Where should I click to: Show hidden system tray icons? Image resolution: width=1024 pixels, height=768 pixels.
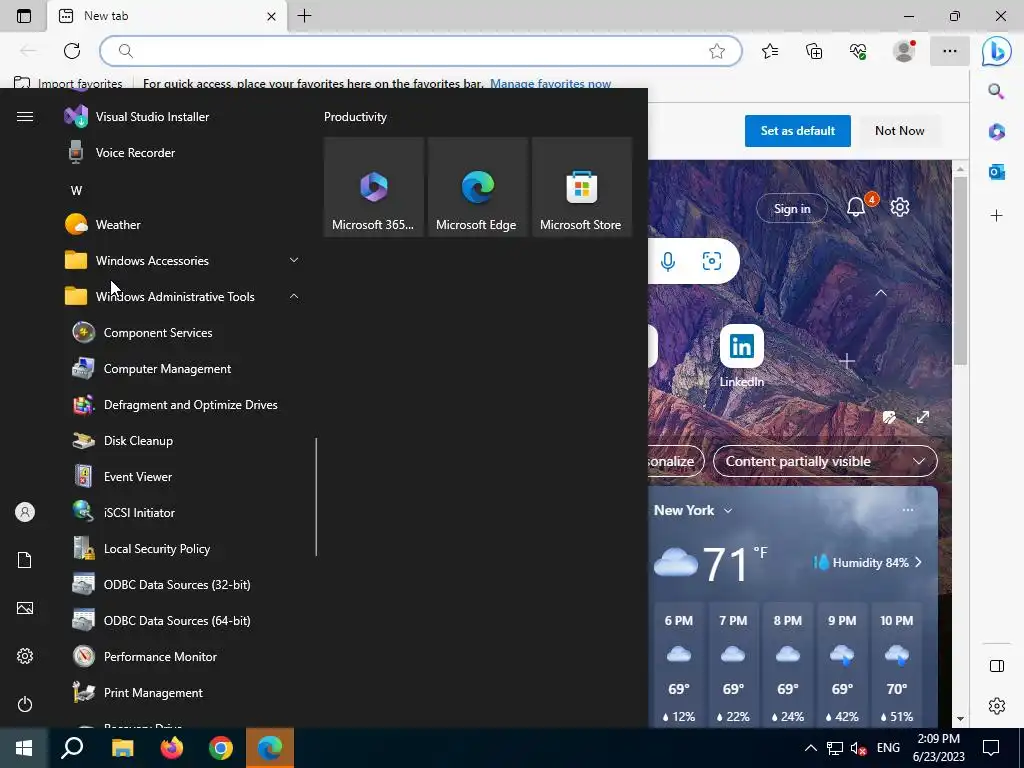click(x=810, y=748)
